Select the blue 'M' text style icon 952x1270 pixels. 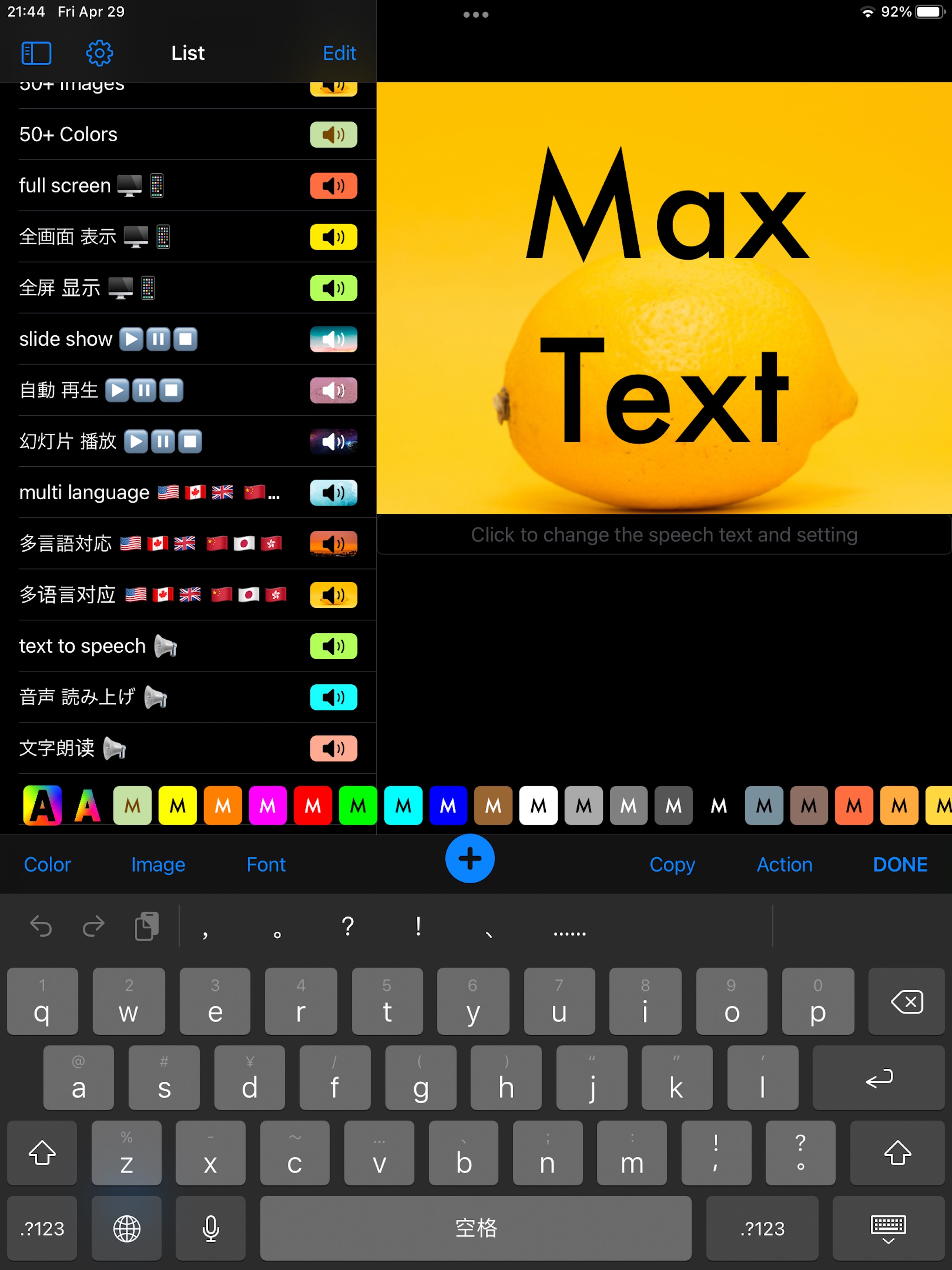tap(450, 808)
